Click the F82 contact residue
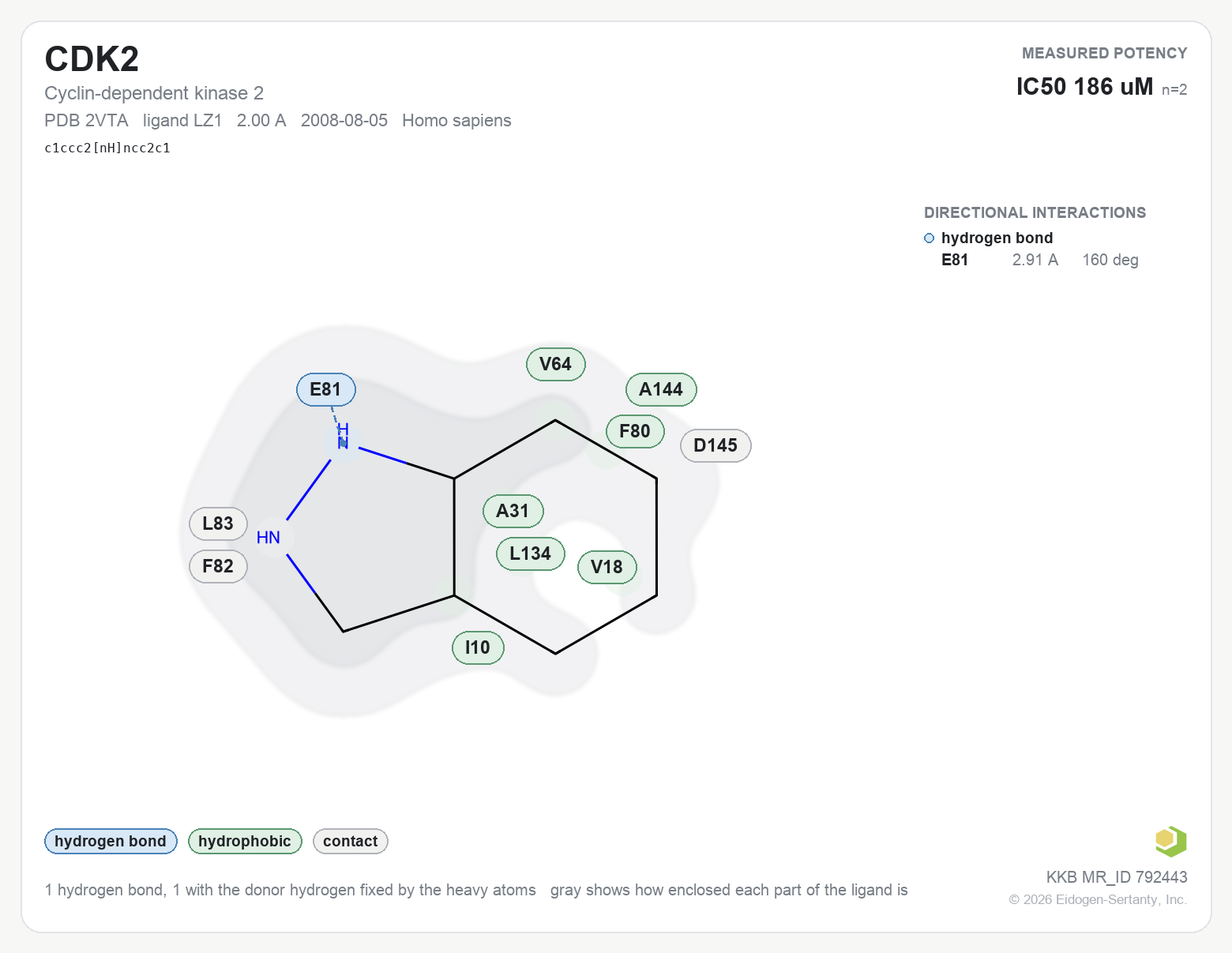This screenshot has height=953, width=1232. pos(219,566)
